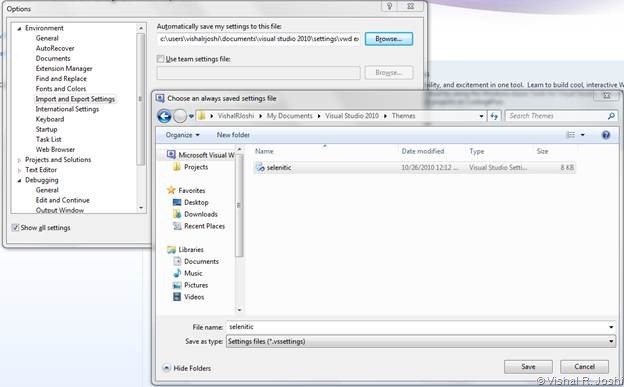The image size is (624, 387).
Task: Click the search magnifier in Search Themes
Action: pos(611,116)
